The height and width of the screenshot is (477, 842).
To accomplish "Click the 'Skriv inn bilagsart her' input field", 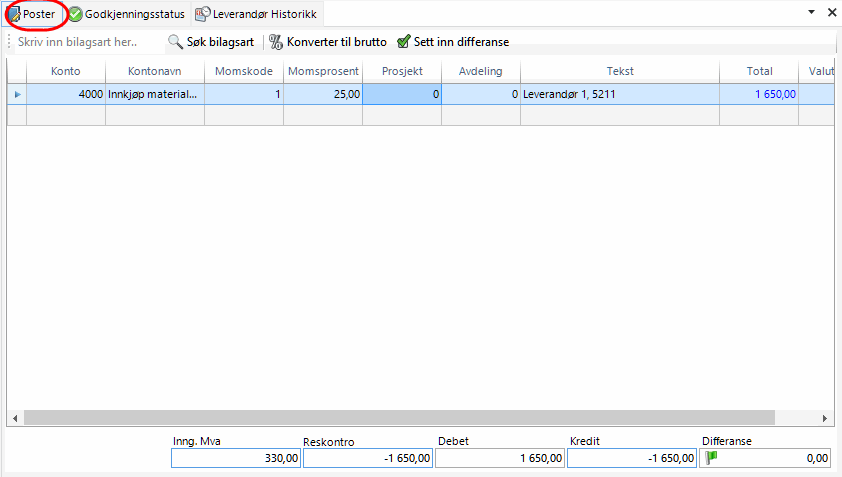I will coord(85,42).
